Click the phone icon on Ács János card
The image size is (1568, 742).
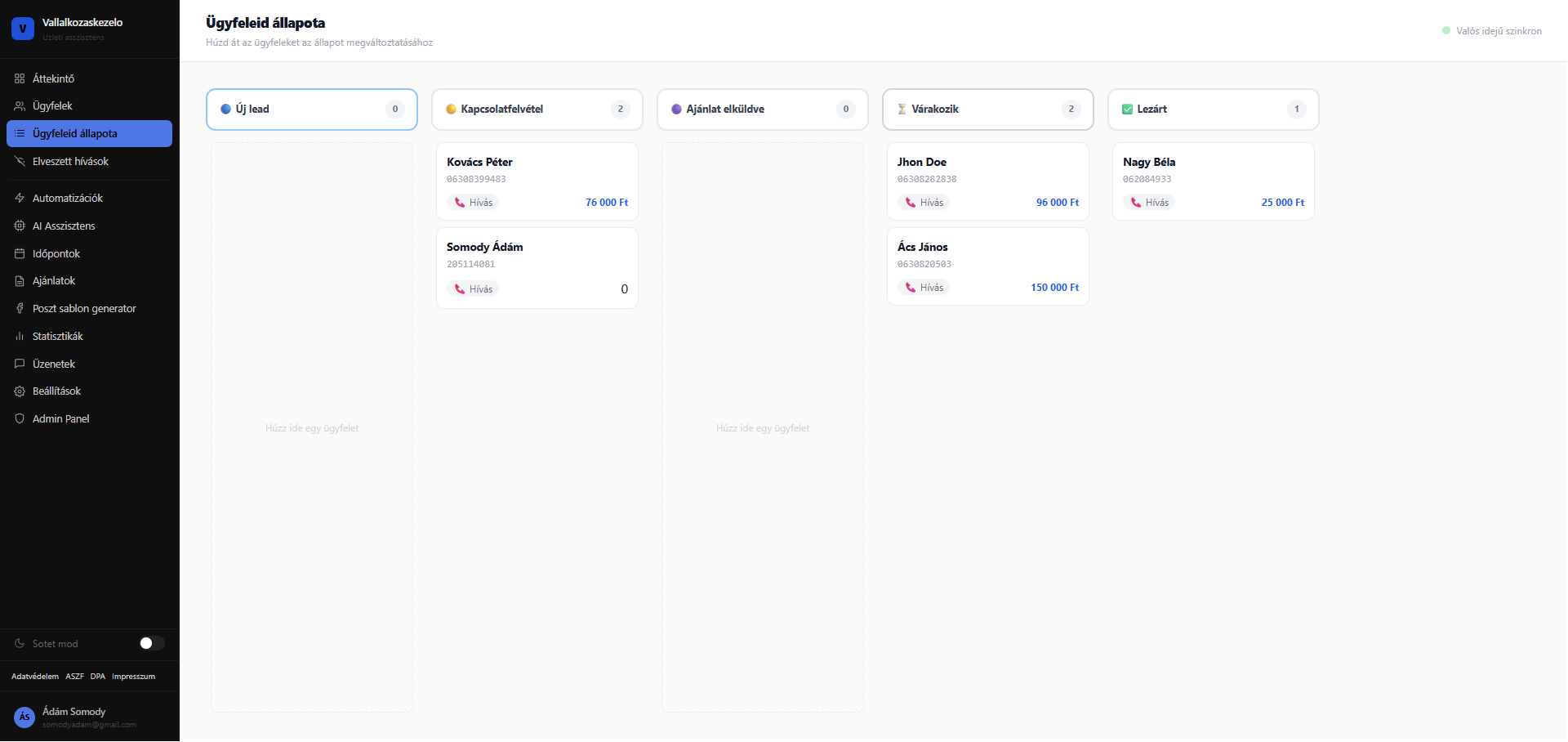point(911,288)
